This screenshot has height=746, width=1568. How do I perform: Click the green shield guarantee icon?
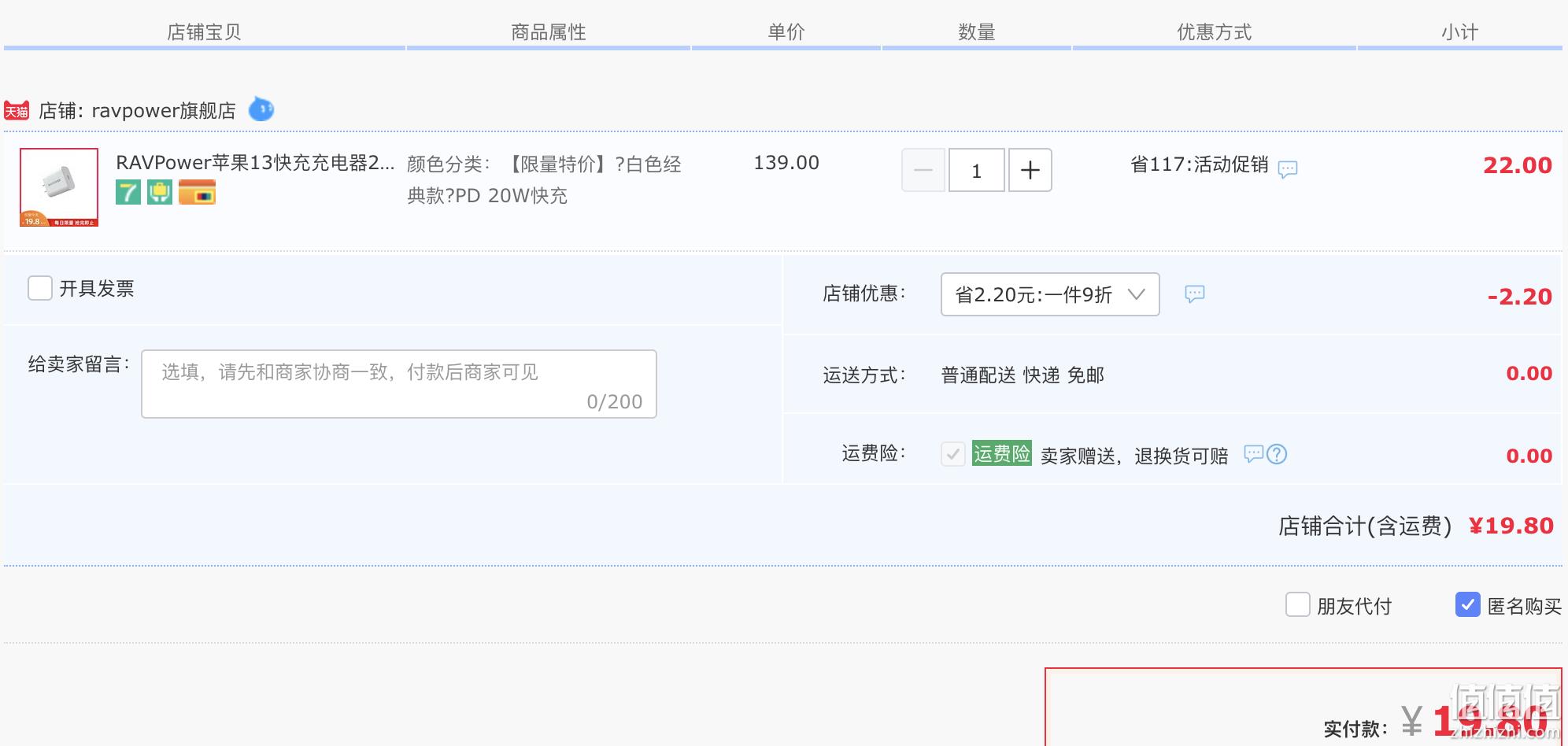[x=160, y=192]
